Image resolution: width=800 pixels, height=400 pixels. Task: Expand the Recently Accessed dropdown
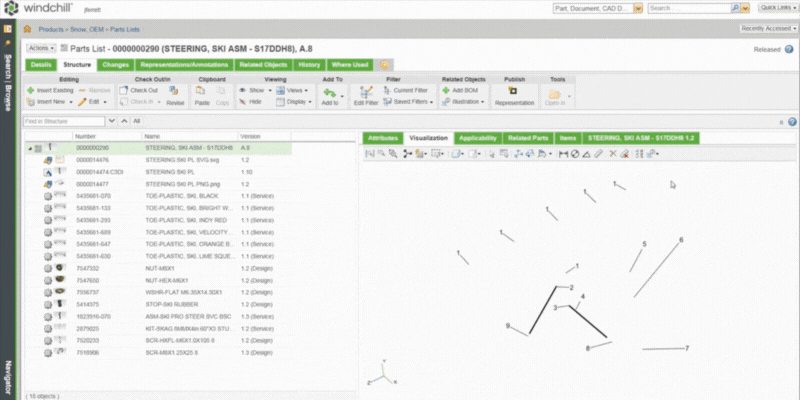click(x=765, y=29)
